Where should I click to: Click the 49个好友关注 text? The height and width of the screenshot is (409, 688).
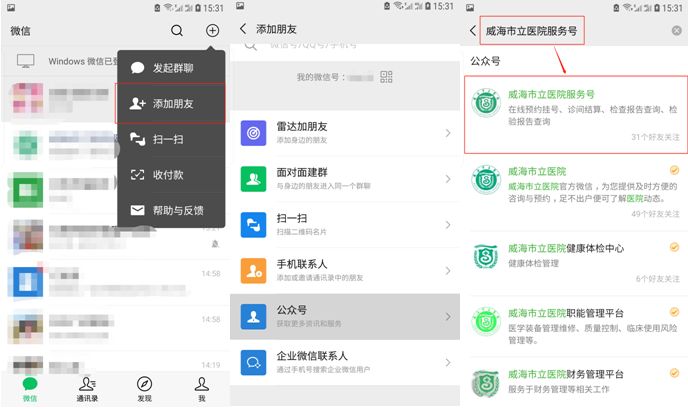[656, 214]
